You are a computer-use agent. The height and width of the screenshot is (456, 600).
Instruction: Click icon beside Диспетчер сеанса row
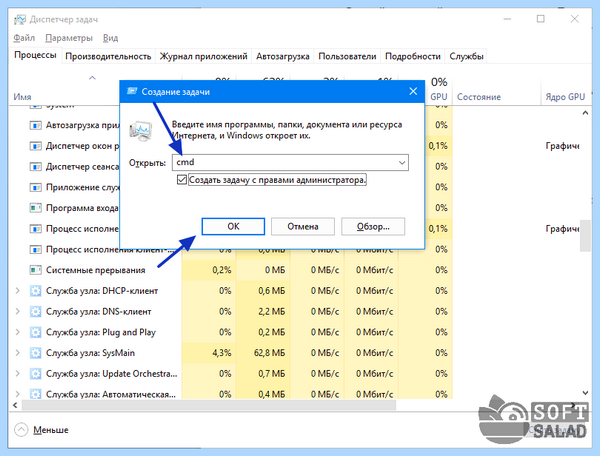(36, 166)
